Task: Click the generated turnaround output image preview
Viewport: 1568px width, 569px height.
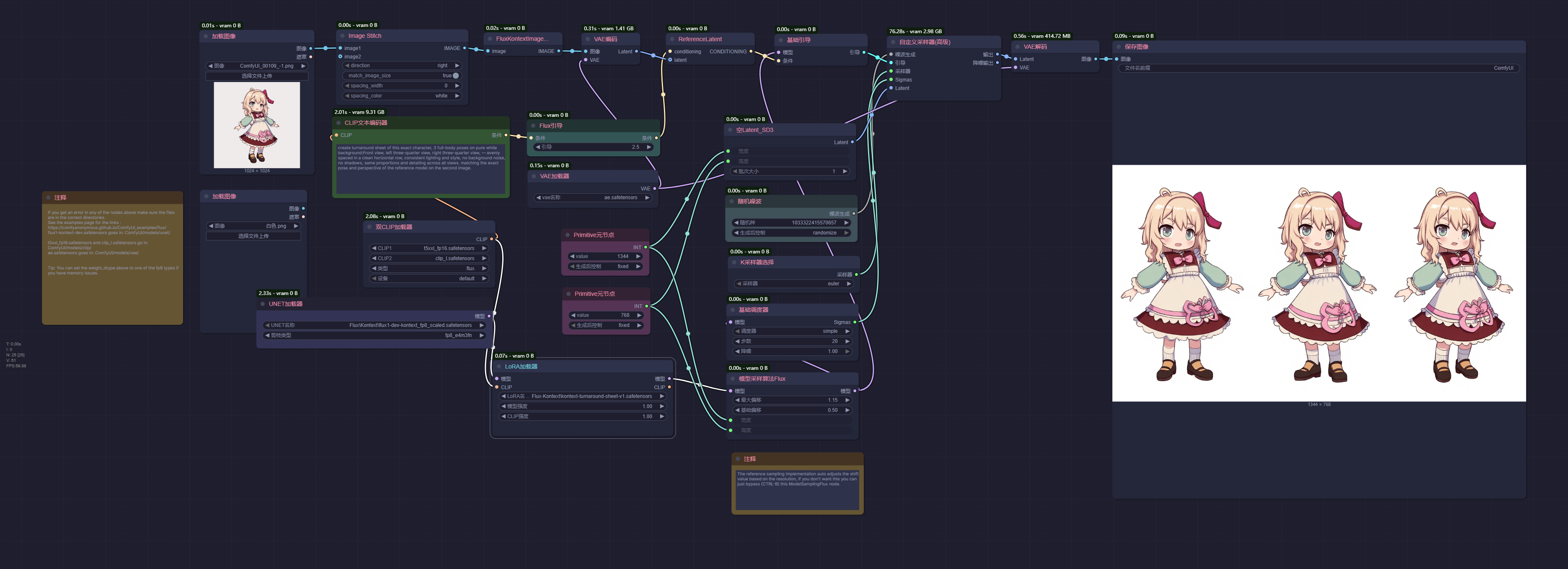Action: pyautogui.click(x=1319, y=283)
